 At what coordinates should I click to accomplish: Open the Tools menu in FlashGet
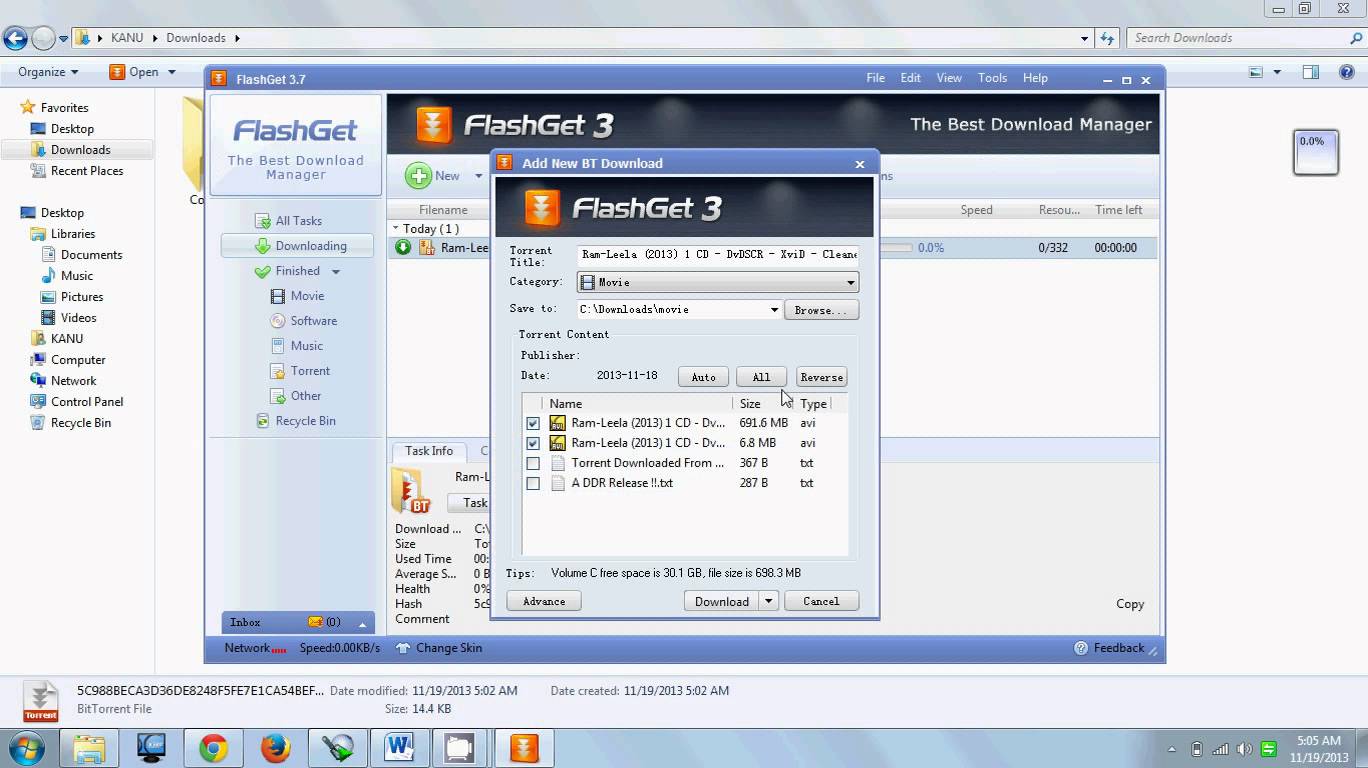pyautogui.click(x=992, y=78)
